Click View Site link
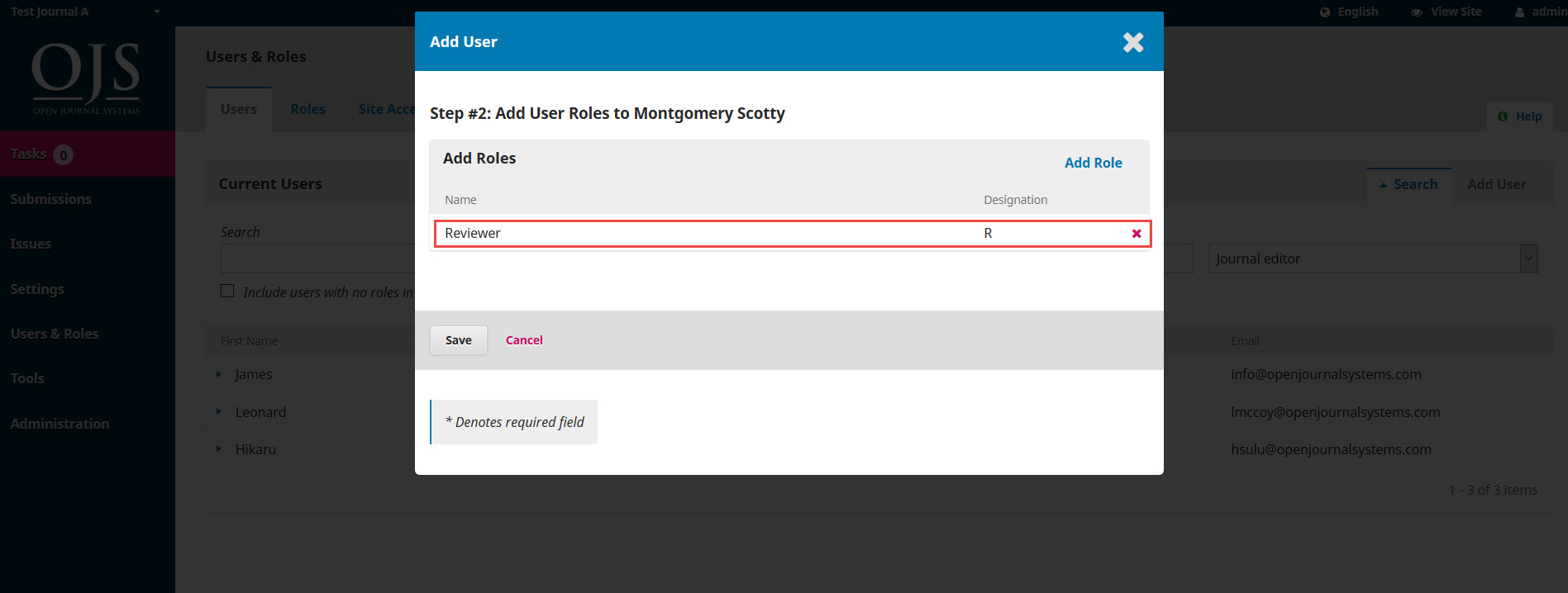 tap(1446, 12)
